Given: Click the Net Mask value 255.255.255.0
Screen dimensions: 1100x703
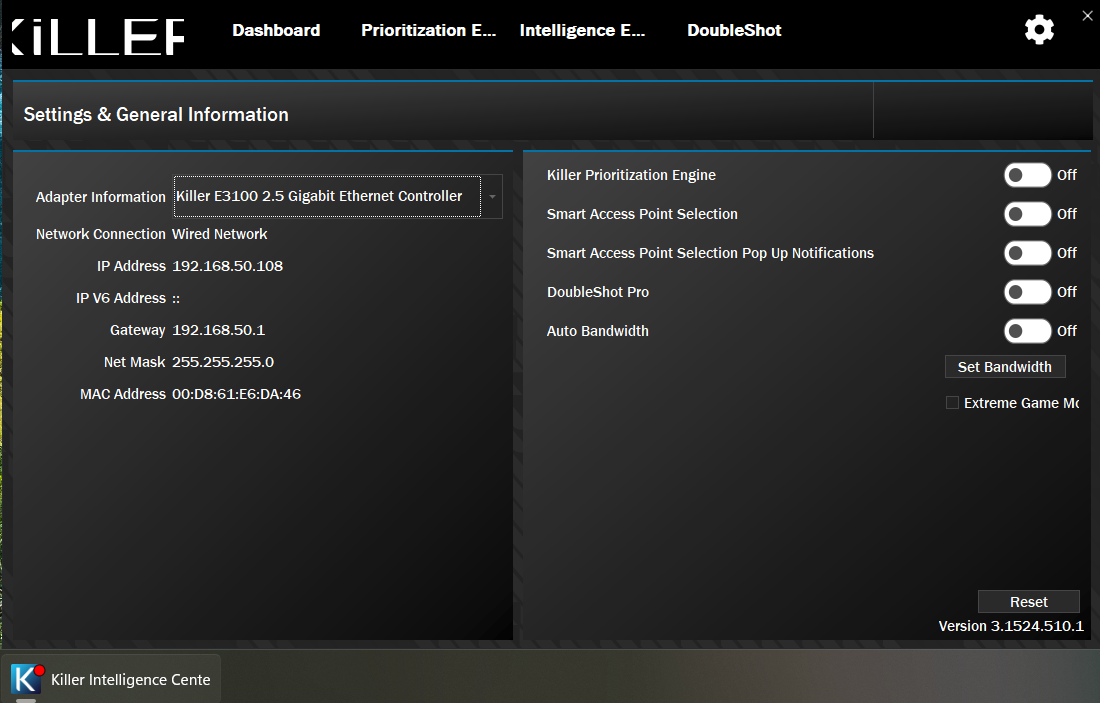Looking at the screenshot, I should point(223,362).
